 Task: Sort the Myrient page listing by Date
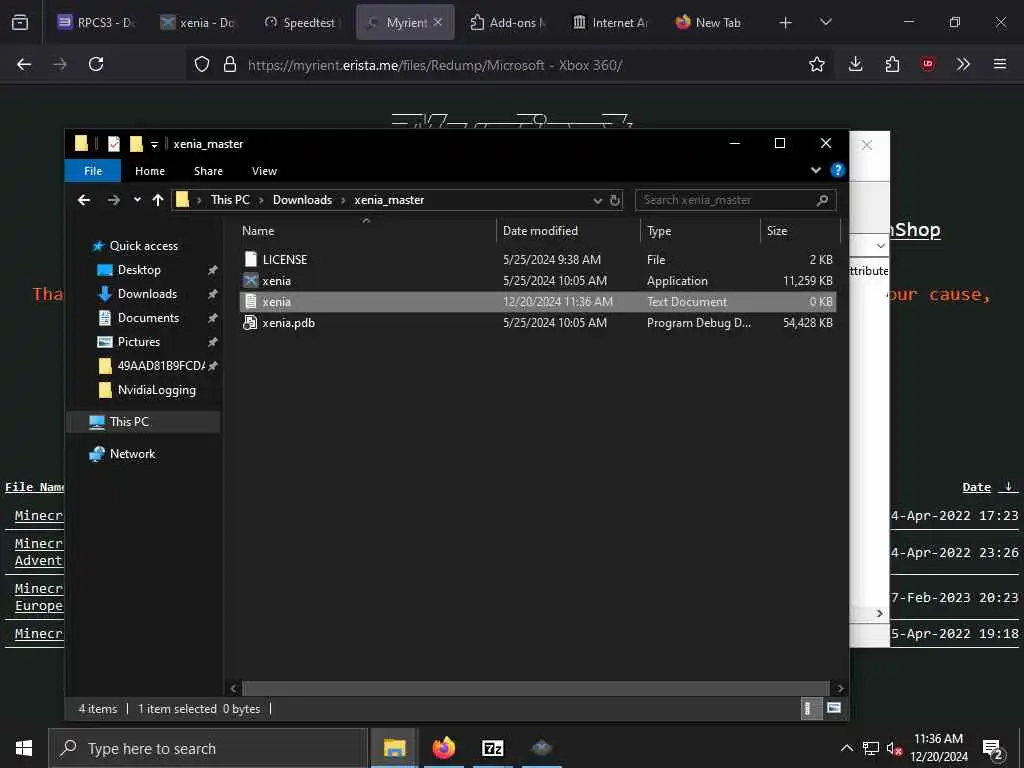tap(976, 488)
